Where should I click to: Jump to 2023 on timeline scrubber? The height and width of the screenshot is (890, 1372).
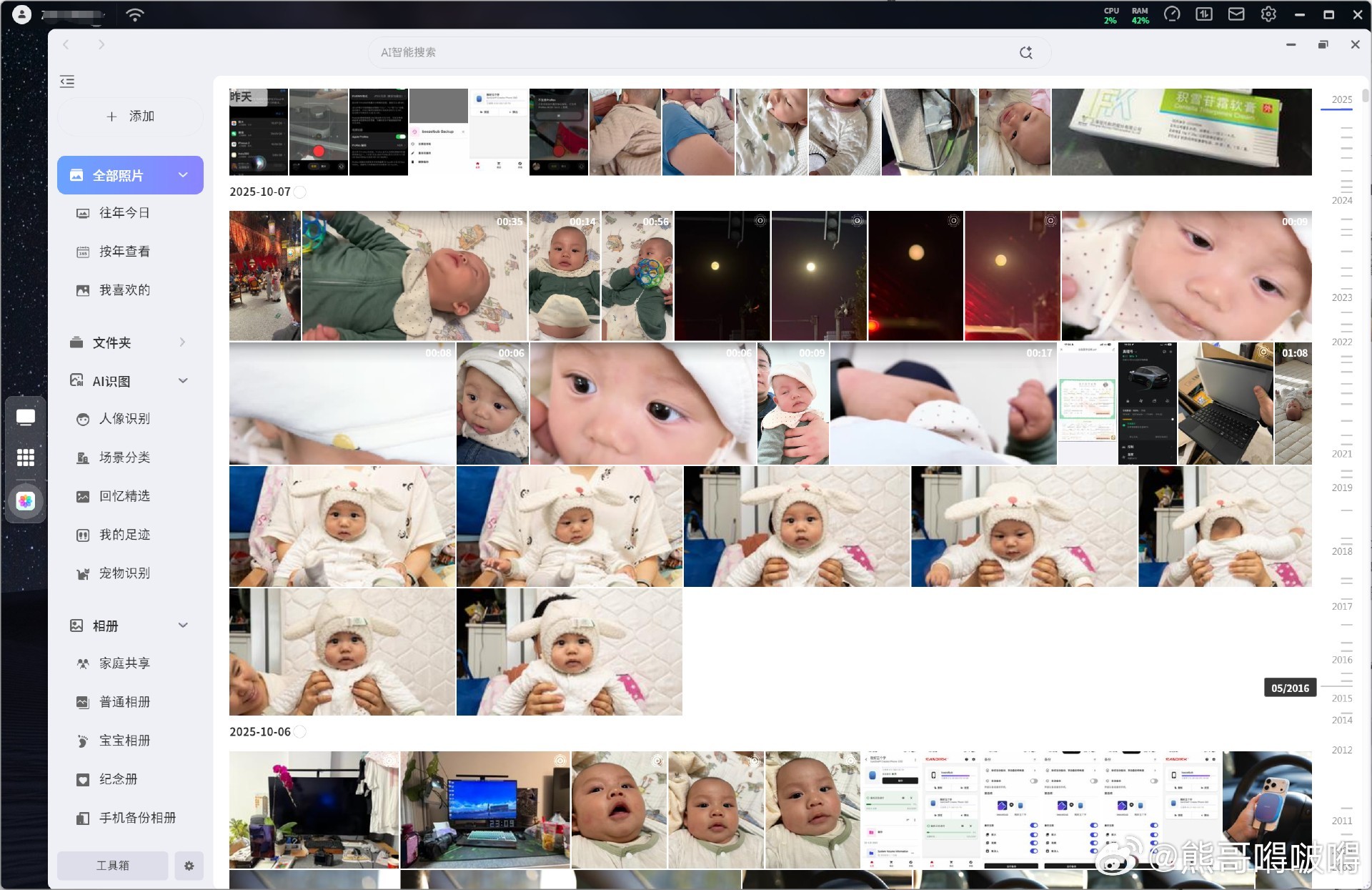point(1341,298)
